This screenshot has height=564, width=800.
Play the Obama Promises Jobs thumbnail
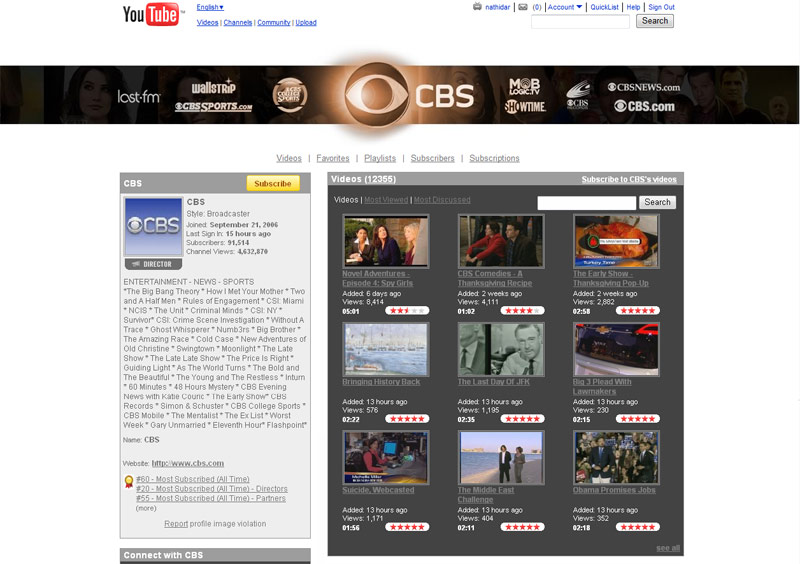click(x=616, y=457)
